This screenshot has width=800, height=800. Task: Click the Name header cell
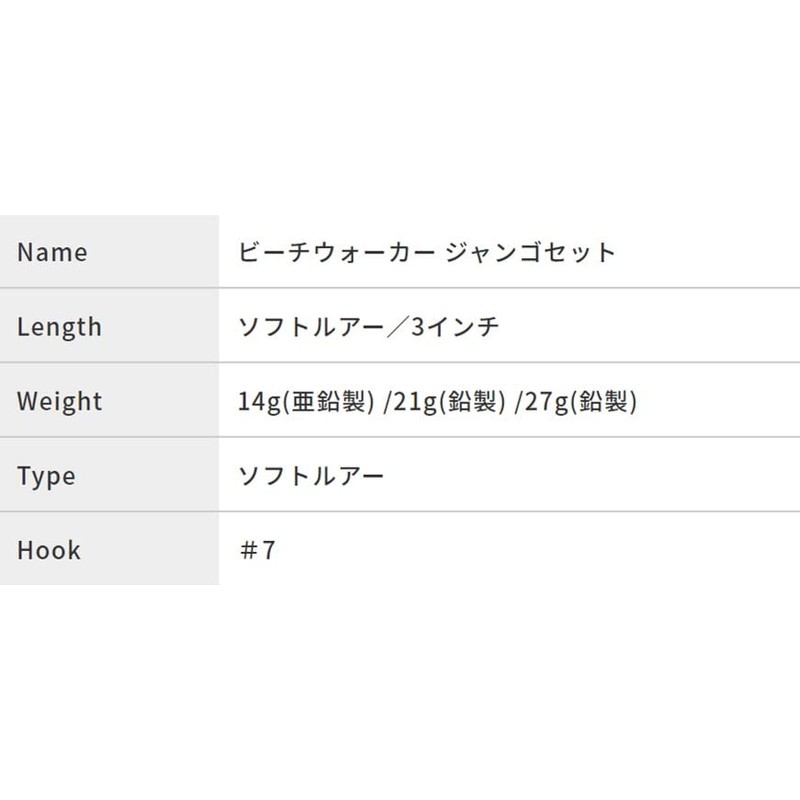109,252
